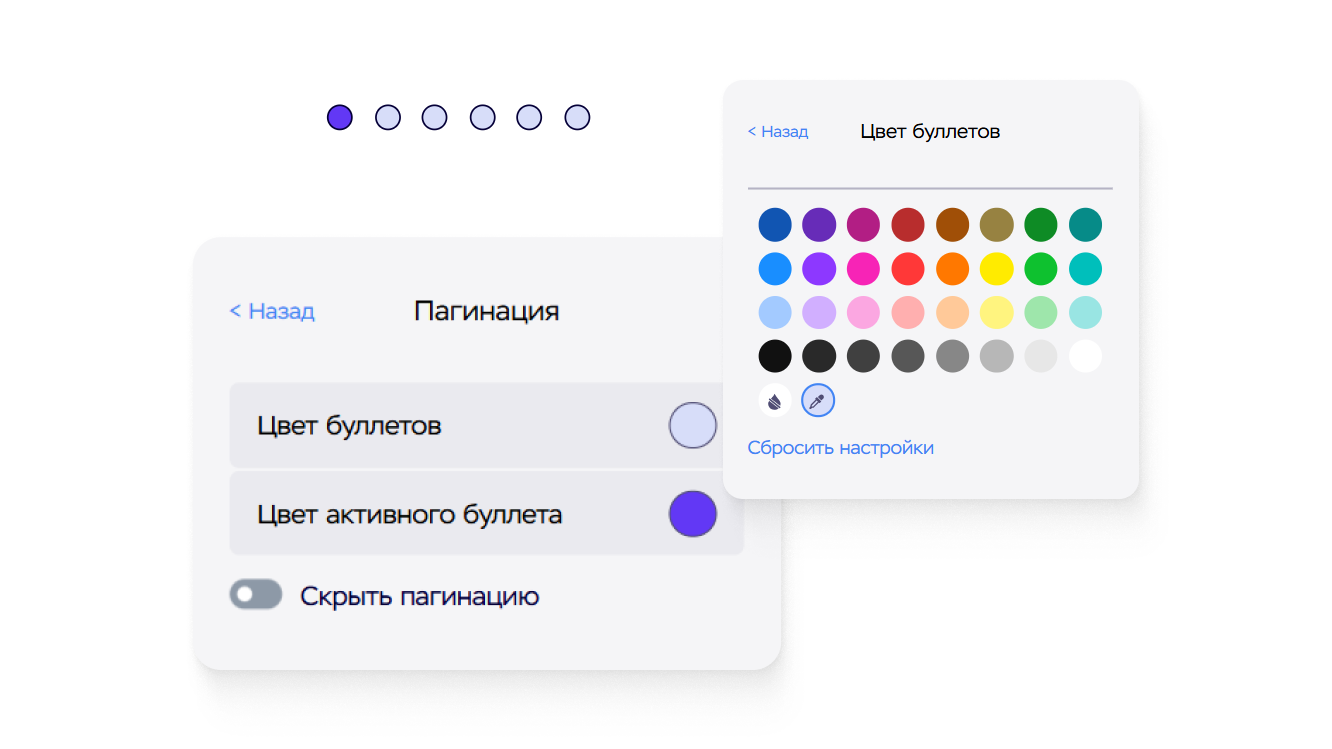Pick the hot pink color swatch
Viewport: 1332px width, 749px height.
[x=864, y=269]
